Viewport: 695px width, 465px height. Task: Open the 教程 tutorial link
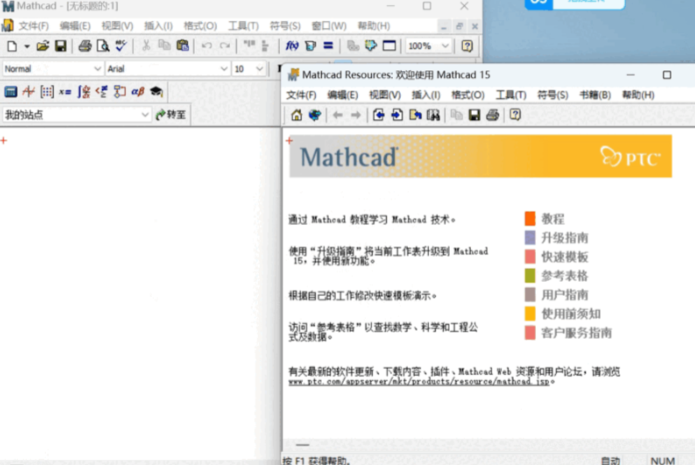[x=553, y=218]
